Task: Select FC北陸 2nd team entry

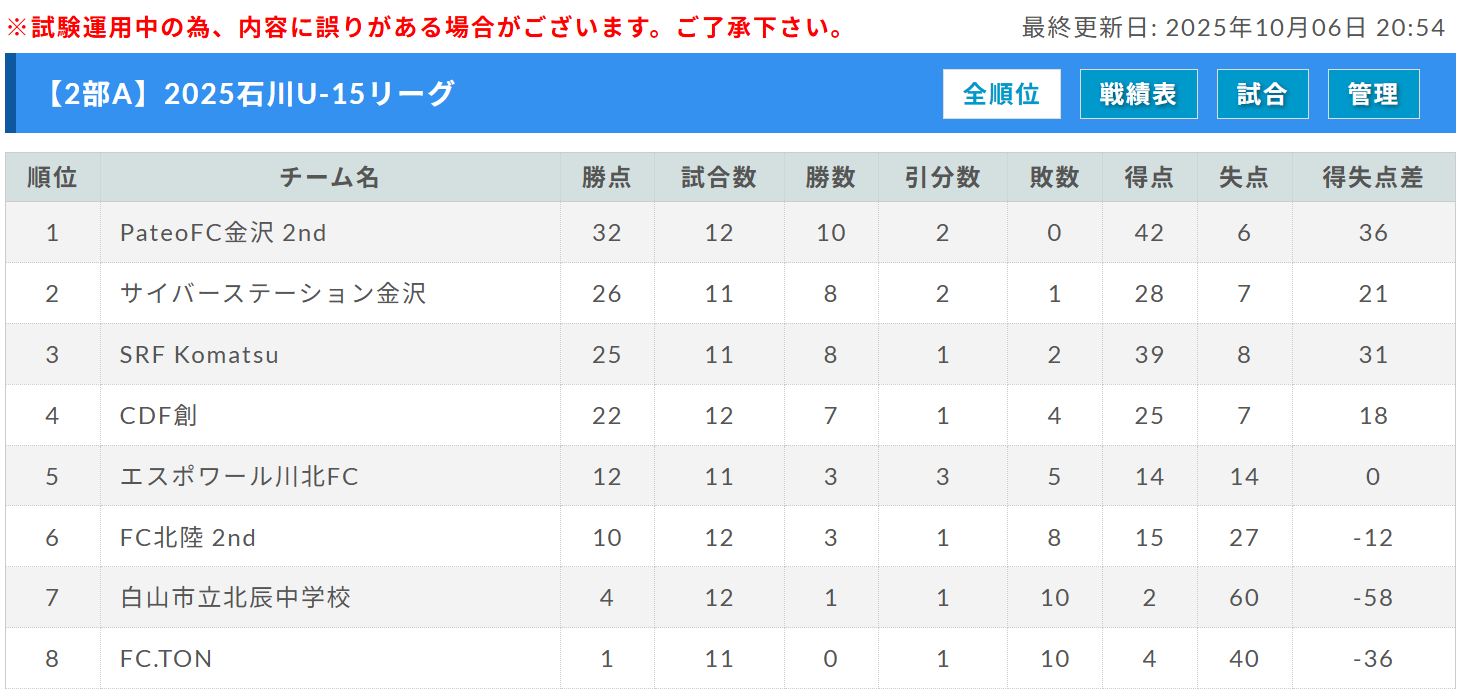Action: (x=188, y=538)
